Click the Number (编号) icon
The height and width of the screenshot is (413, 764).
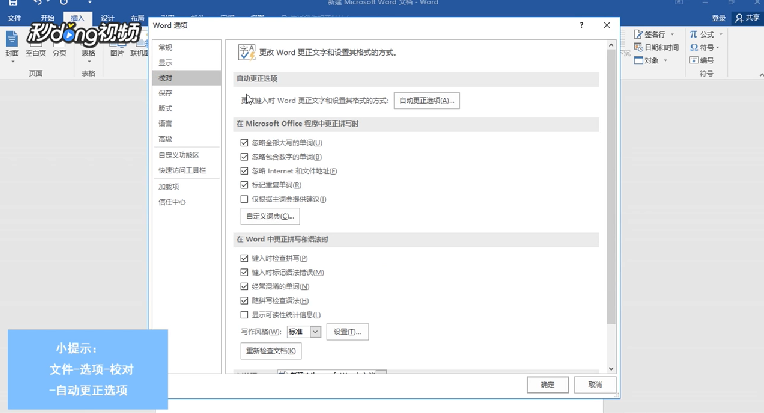pos(694,60)
